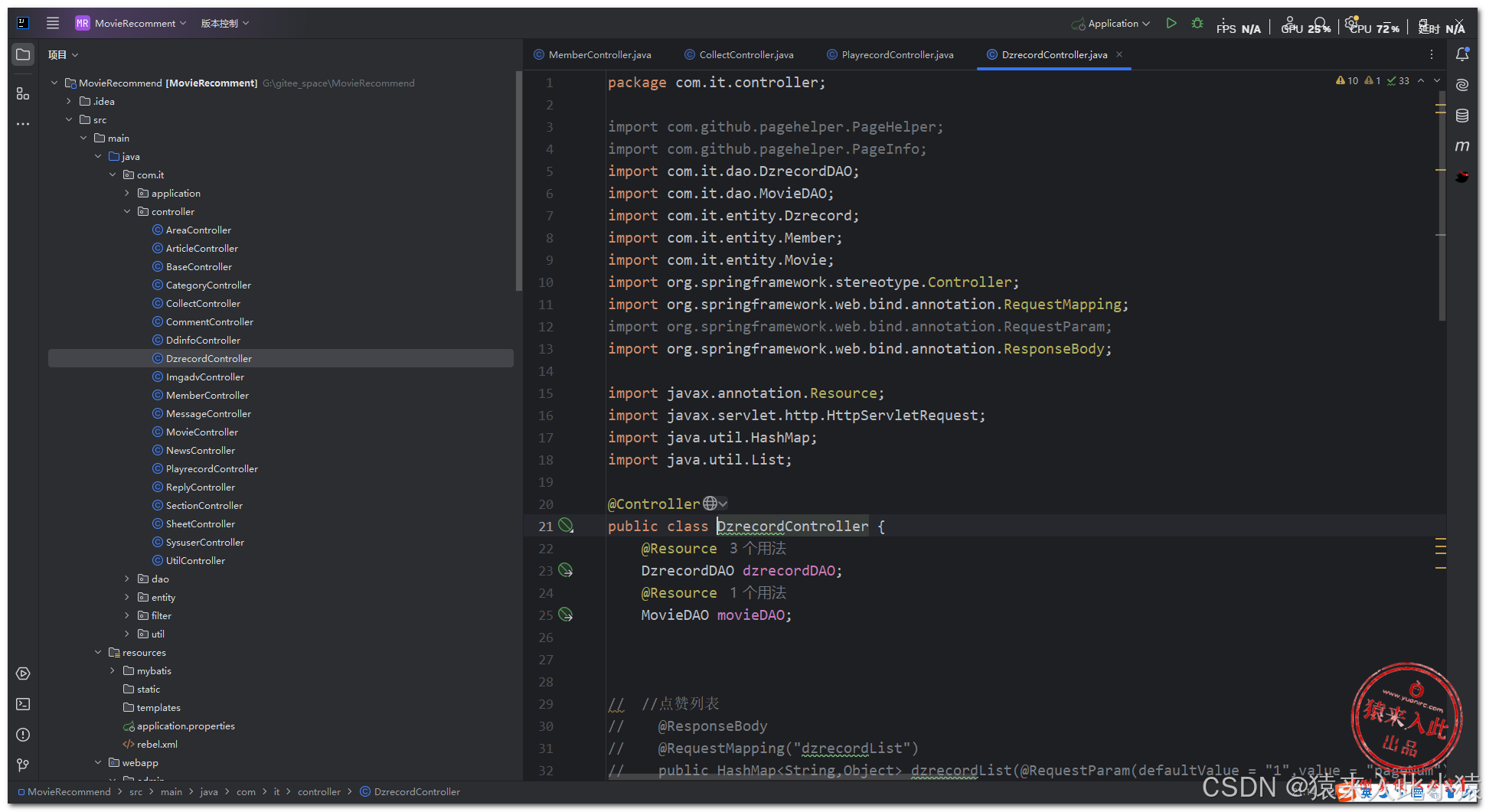Select SysuserController in project tree
This screenshot has height=812, width=1486.
[x=205, y=542]
